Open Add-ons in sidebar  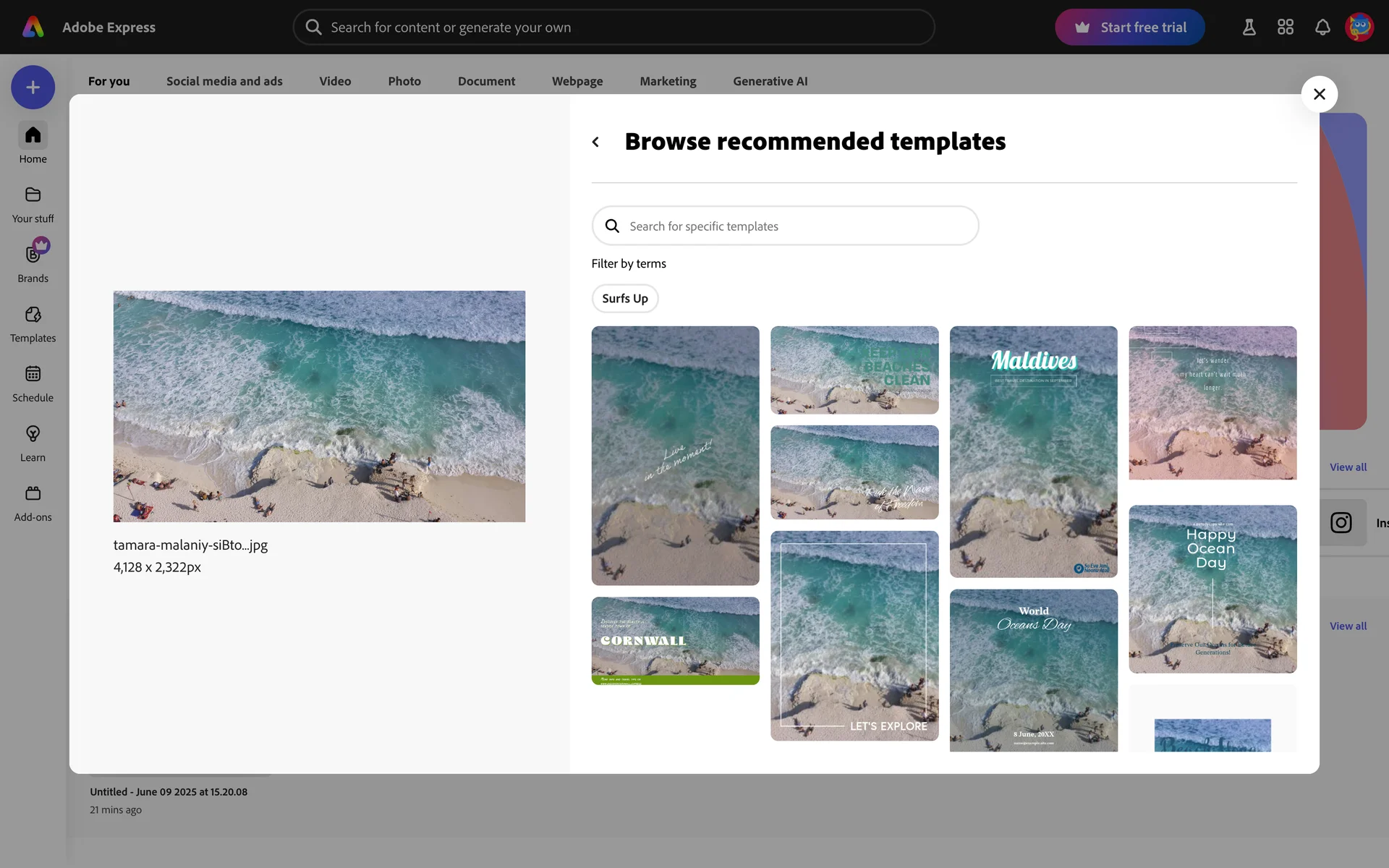click(x=33, y=503)
